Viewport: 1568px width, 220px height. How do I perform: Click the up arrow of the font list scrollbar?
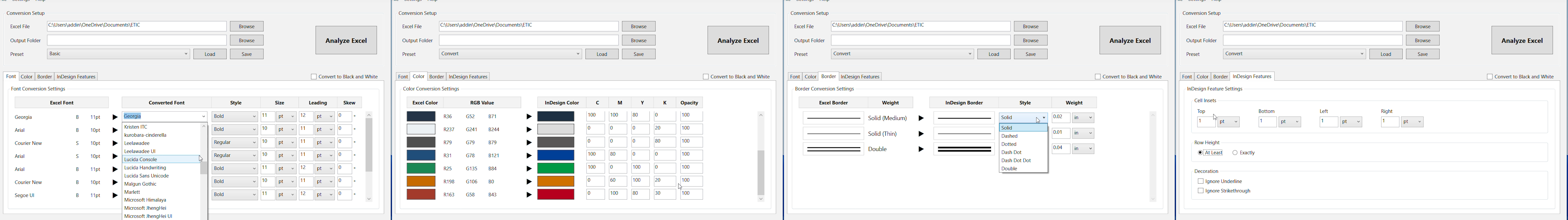click(x=204, y=126)
